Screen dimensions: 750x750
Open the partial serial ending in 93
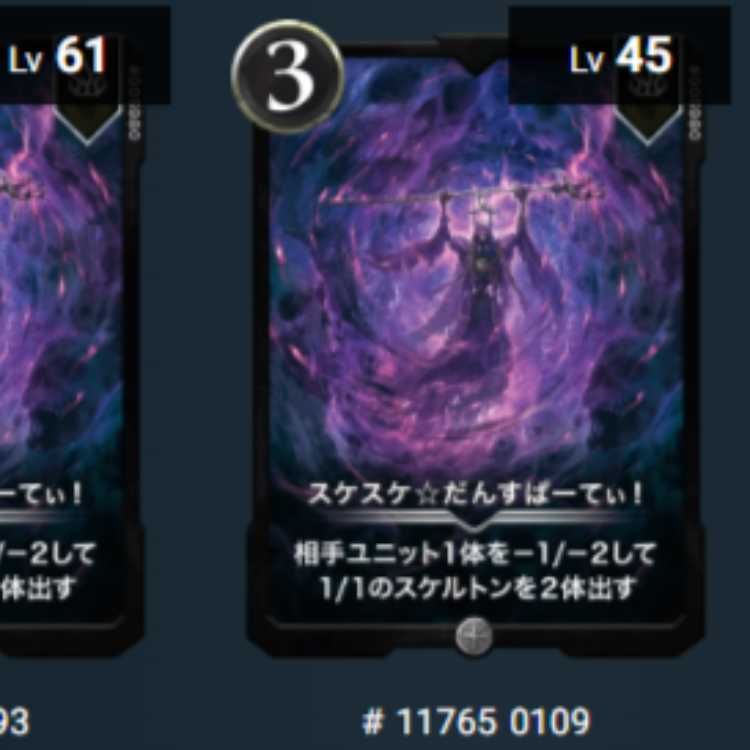pos(13,721)
